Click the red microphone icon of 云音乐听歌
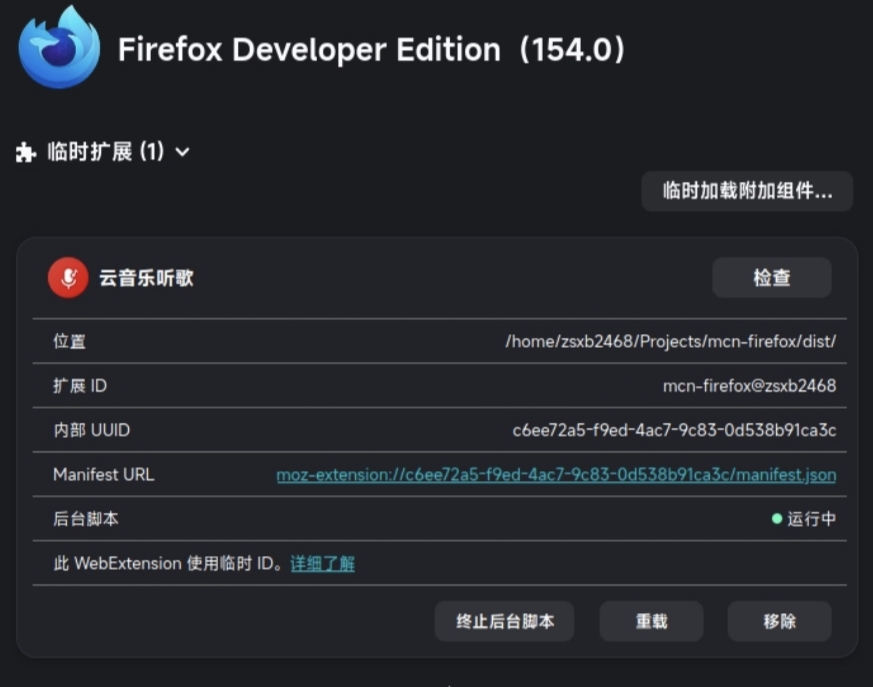This screenshot has width=873, height=687. (68, 277)
